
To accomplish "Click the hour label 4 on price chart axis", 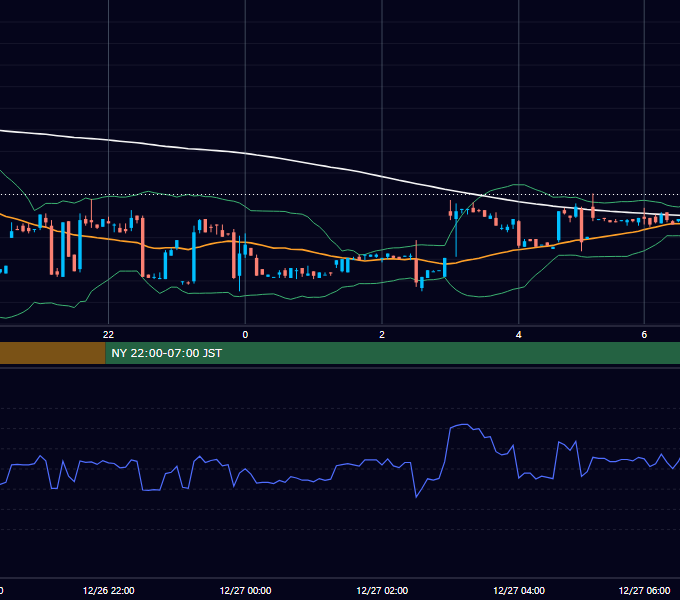I will [519, 334].
